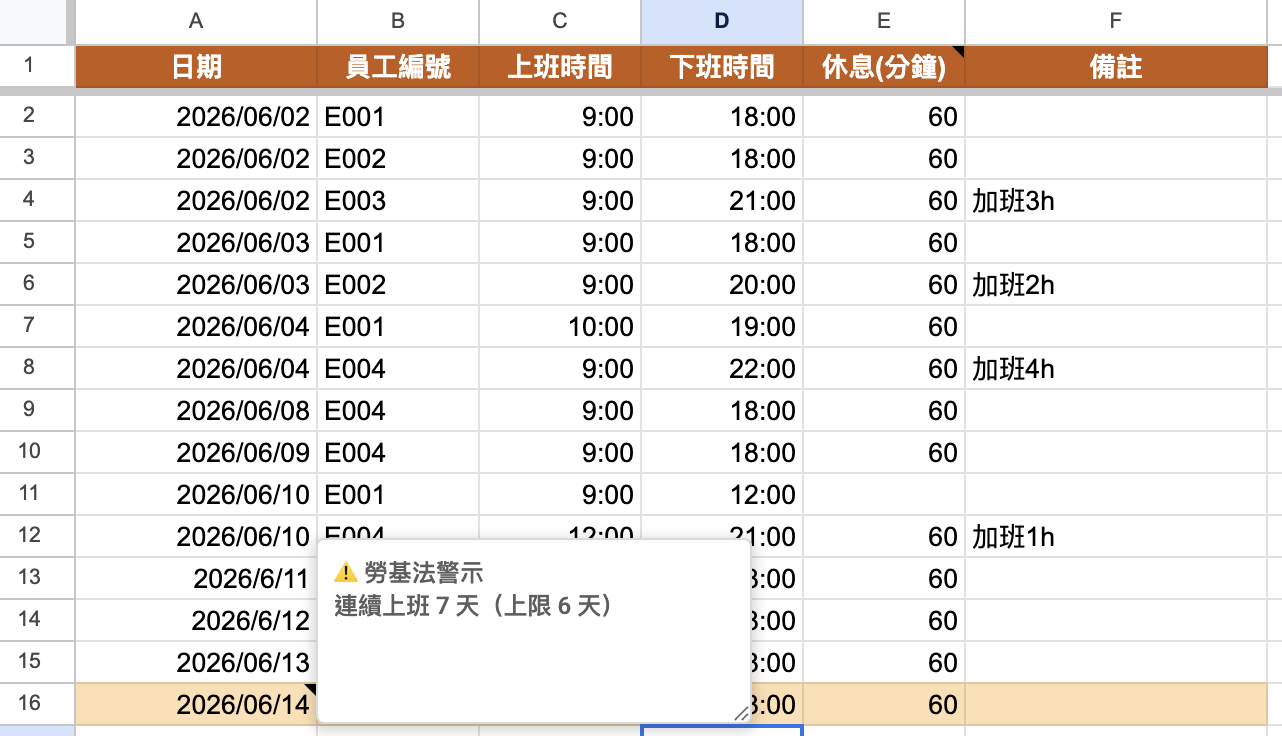This screenshot has width=1282, height=736.
Task: Select the 2026/06/09 date cell
Action: tap(196, 453)
